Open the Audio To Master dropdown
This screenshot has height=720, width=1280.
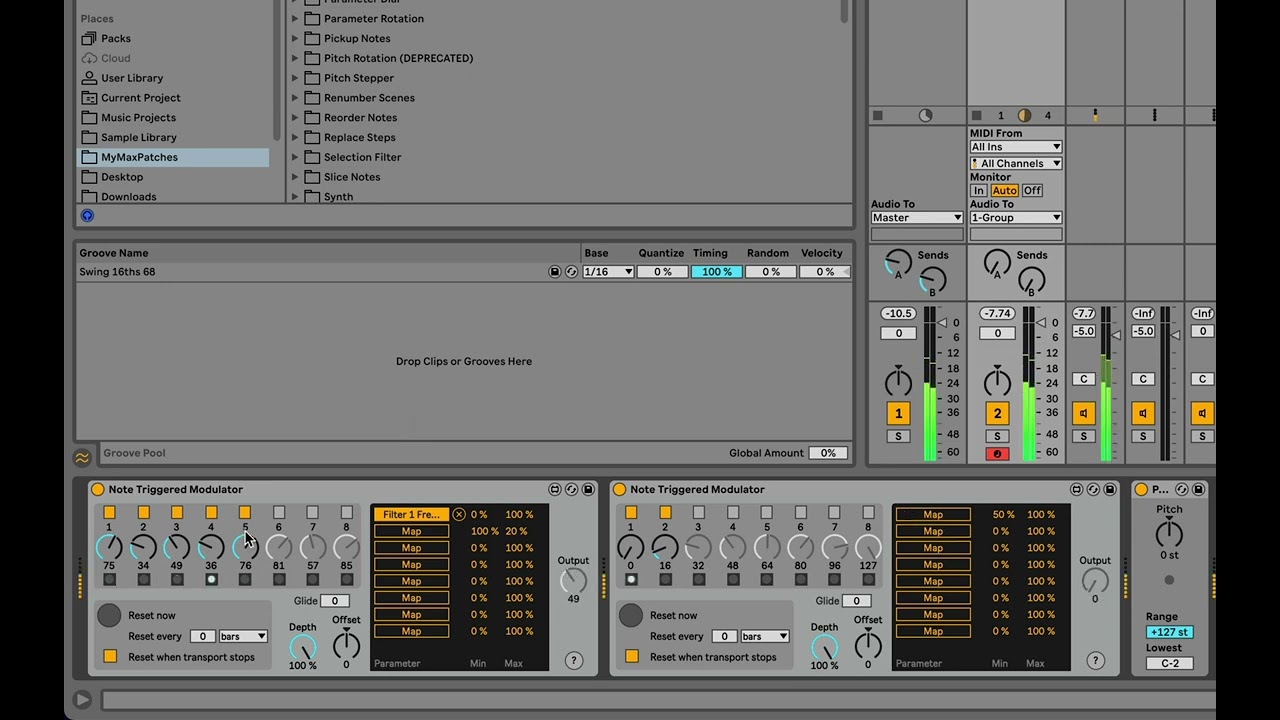click(916, 217)
